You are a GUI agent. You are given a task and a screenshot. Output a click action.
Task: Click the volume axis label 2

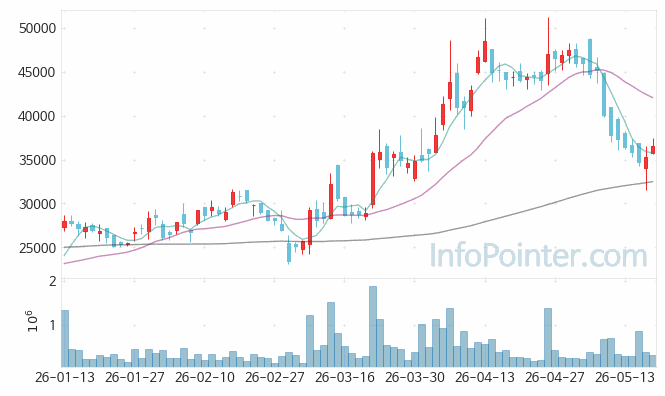pyautogui.click(x=53, y=281)
